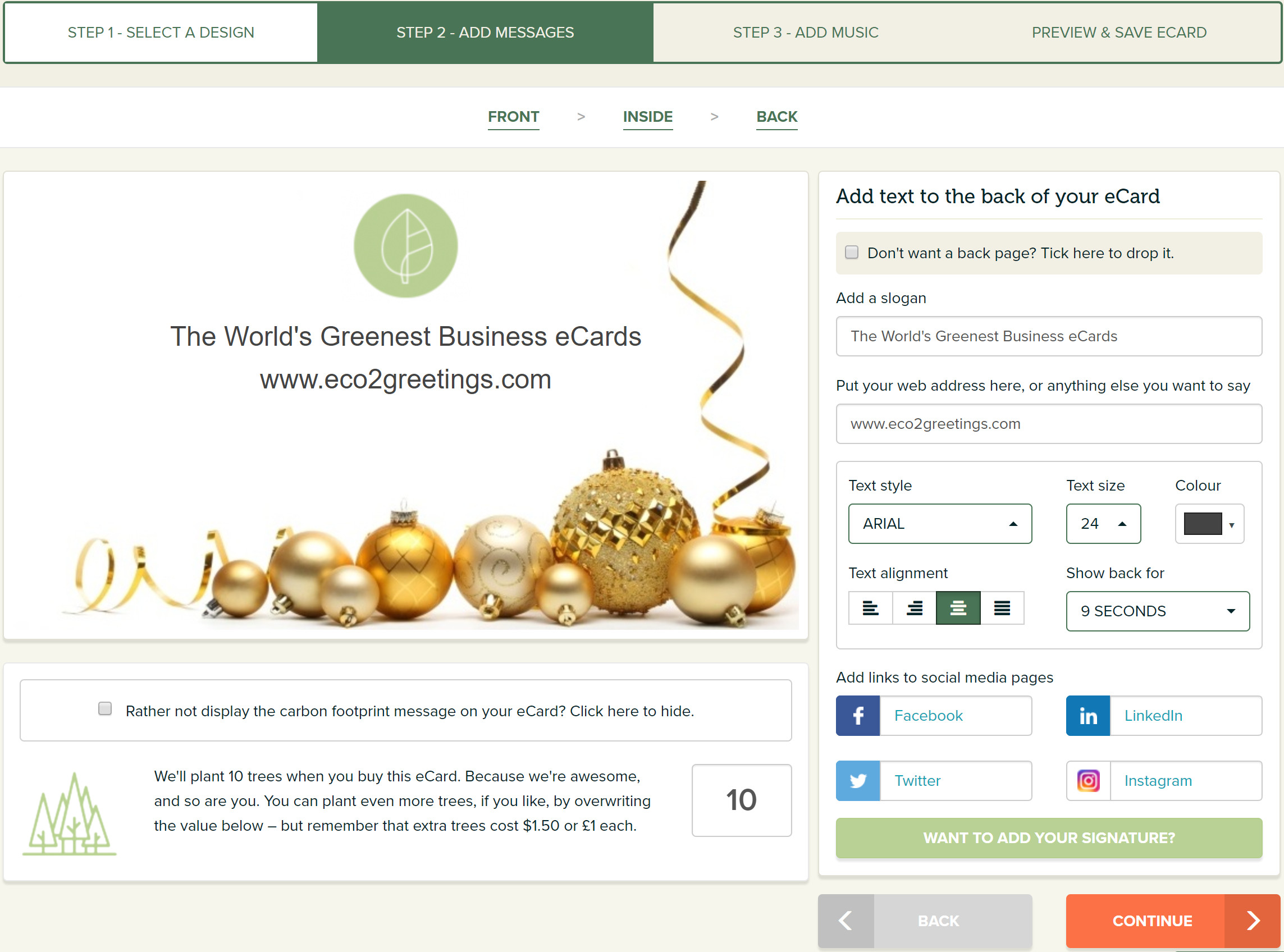Image resolution: width=1284 pixels, height=952 pixels.
Task: Select right text alignment icon
Action: pyautogui.click(x=914, y=608)
